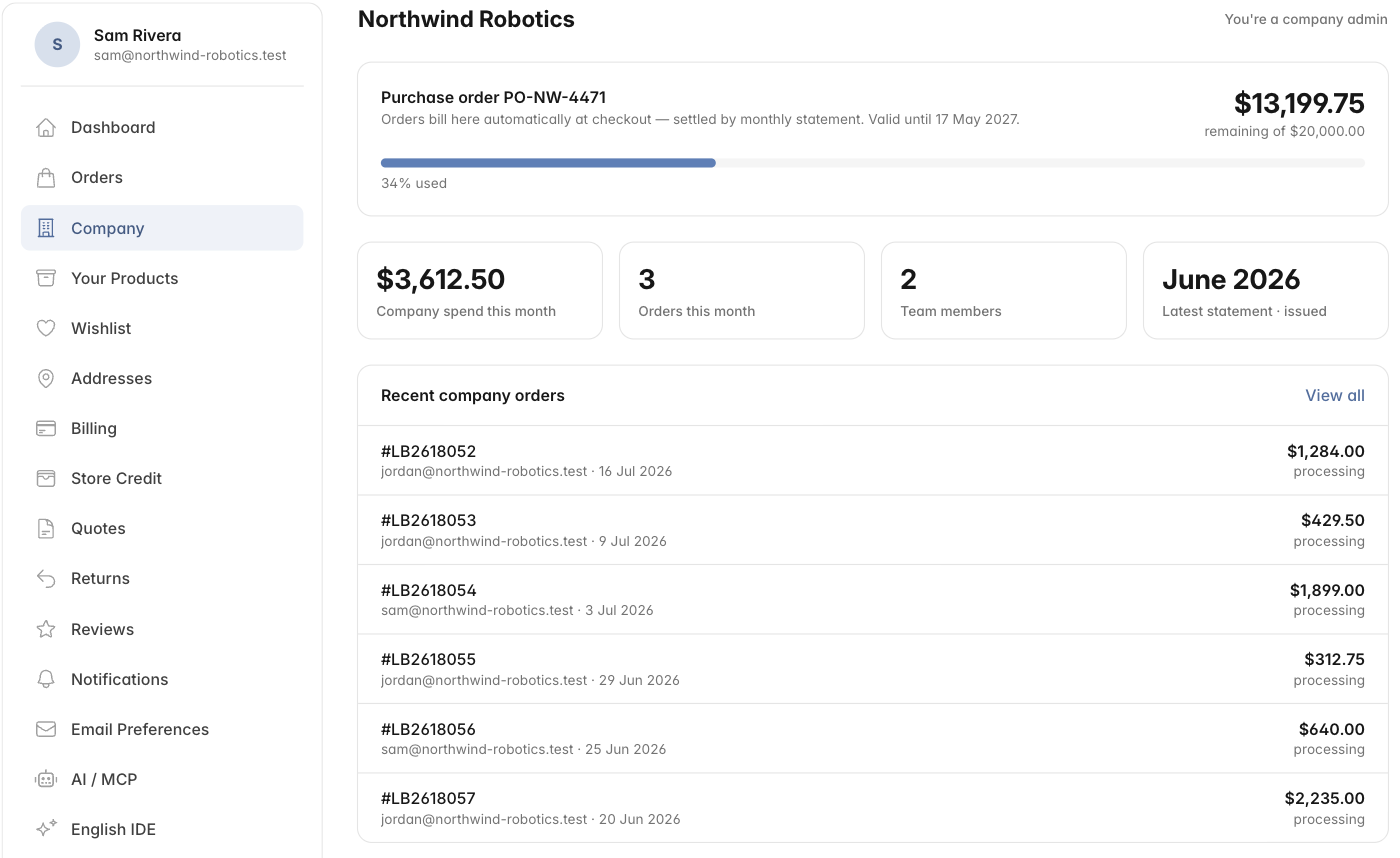Click the View all orders link
Viewport: 1400px width, 858px height.
1334,395
